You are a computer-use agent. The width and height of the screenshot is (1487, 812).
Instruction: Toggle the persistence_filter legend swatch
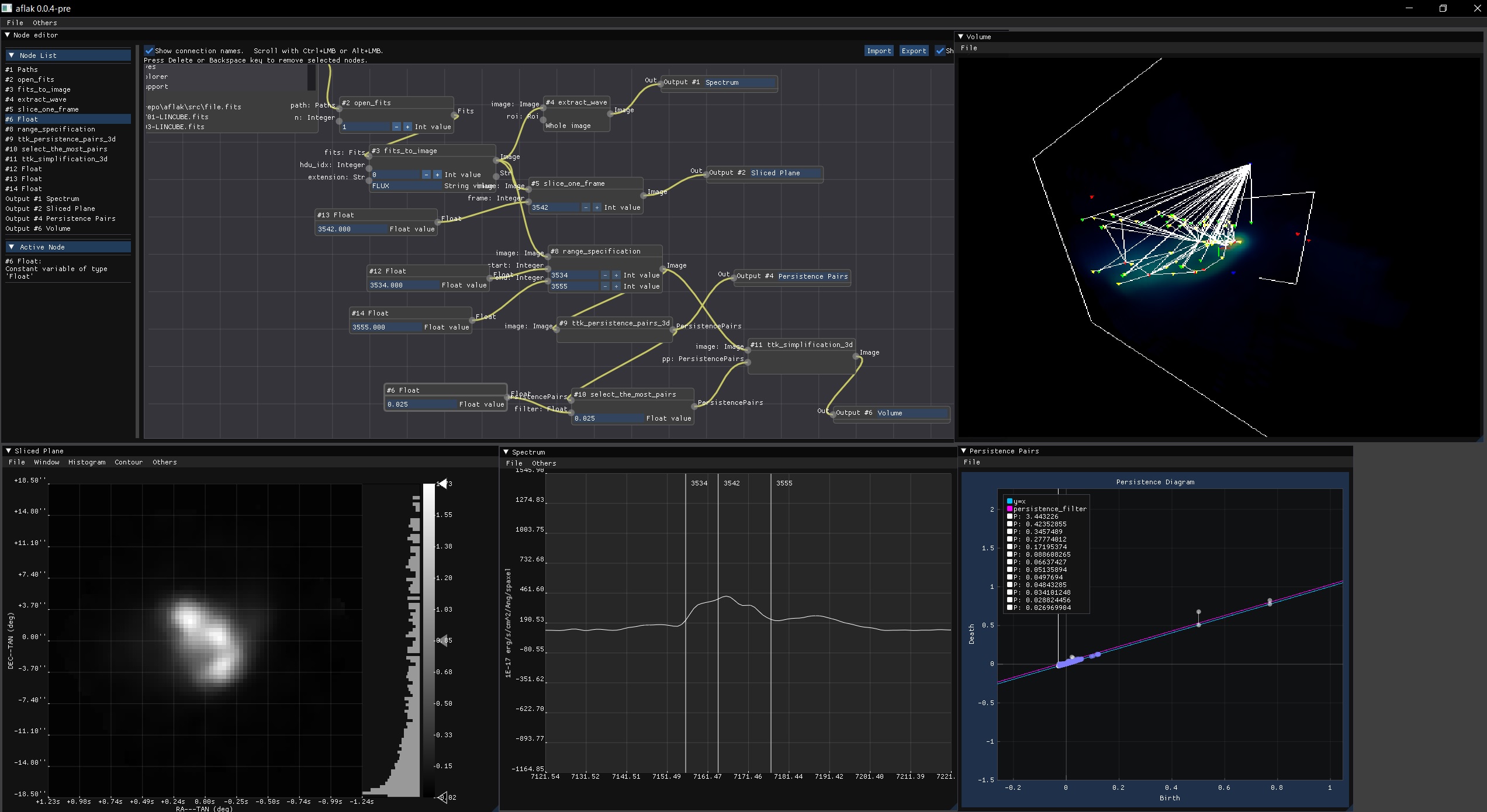(x=1009, y=509)
